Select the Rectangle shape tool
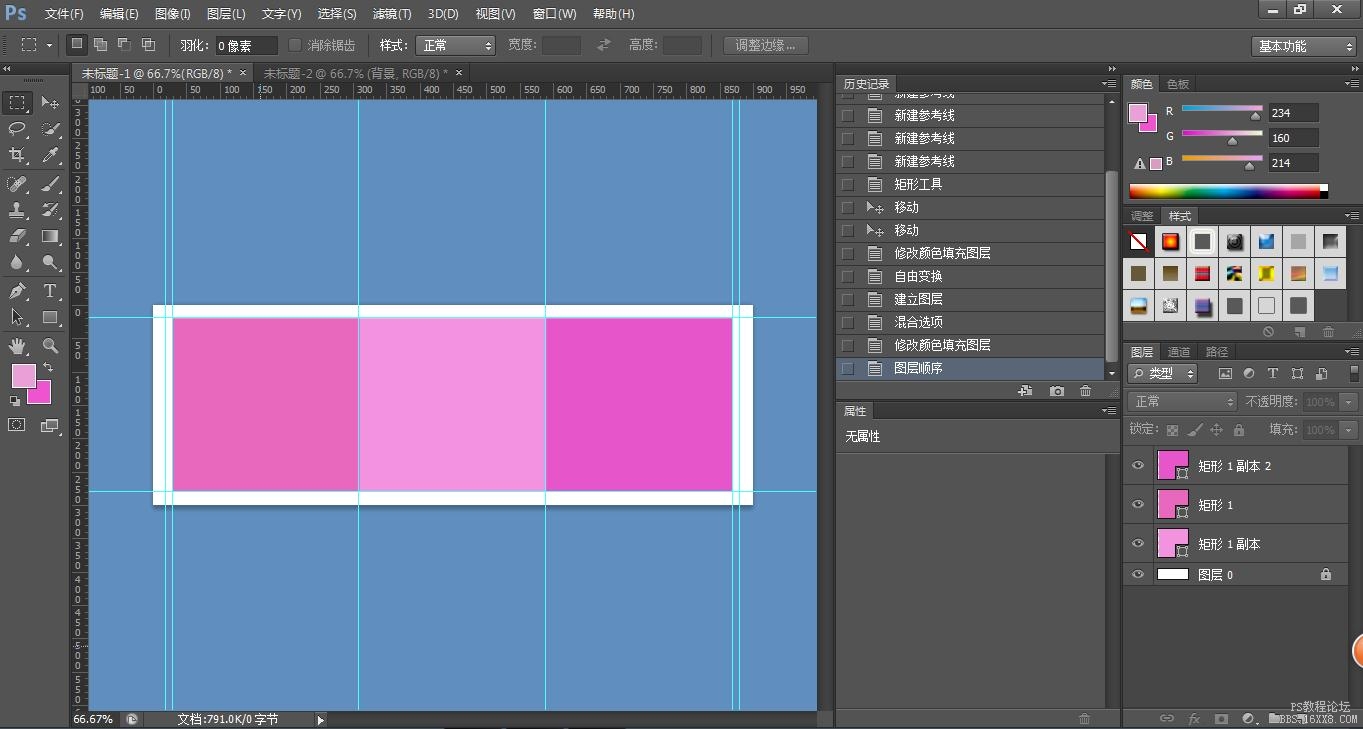Image resolution: width=1363 pixels, height=729 pixels. tap(50, 317)
